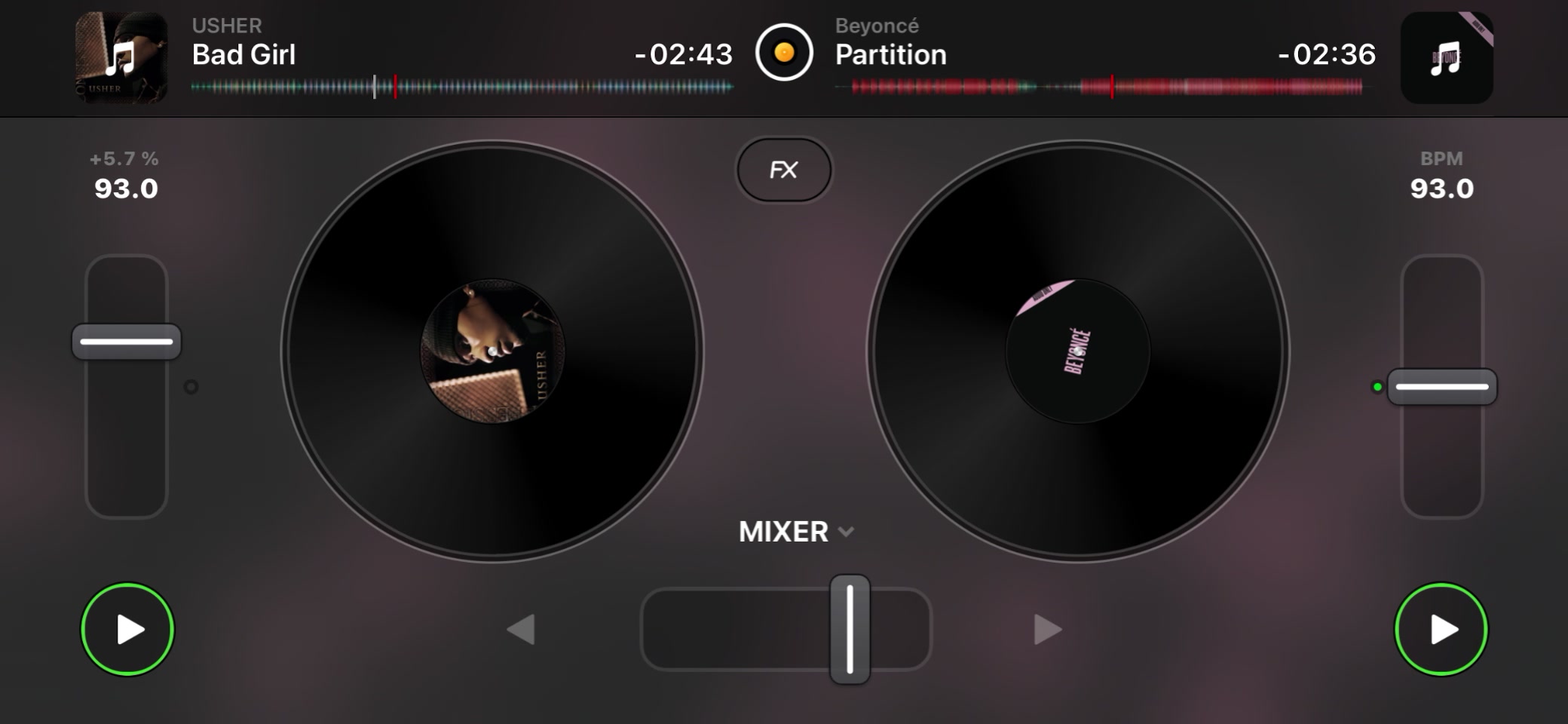The width and height of the screenshot is (1568, 724).
Task: Tap the right deck 93.0 BPM value
Action: coord(1442,189)
